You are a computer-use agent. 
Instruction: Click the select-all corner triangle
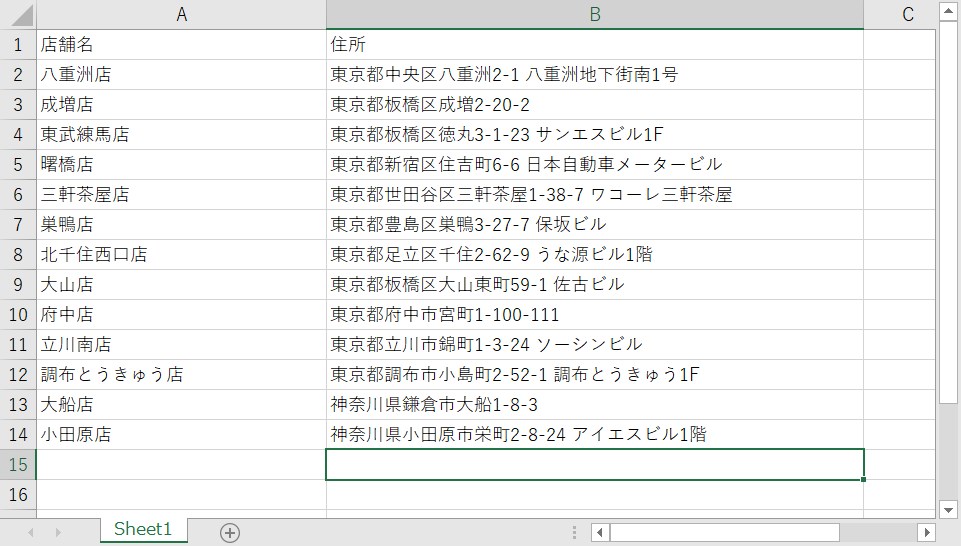[23, 15]
